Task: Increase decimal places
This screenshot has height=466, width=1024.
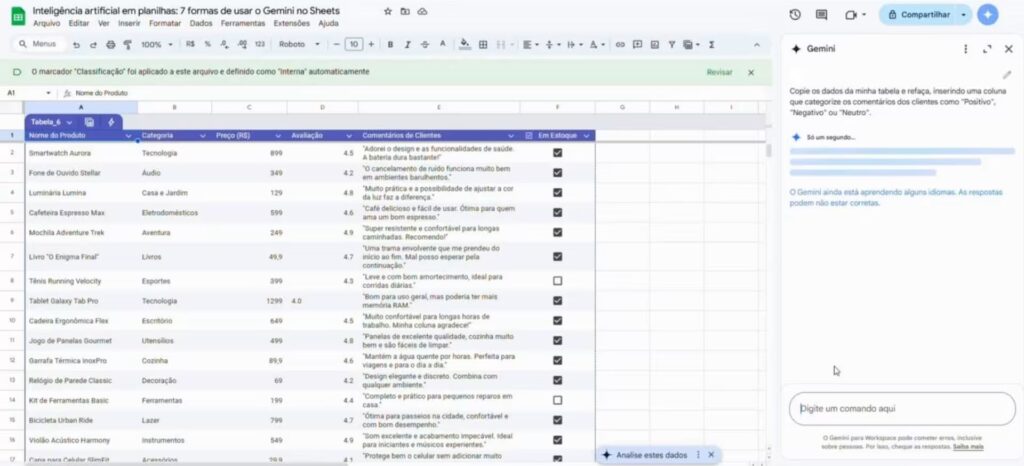Action: [242, 44]
